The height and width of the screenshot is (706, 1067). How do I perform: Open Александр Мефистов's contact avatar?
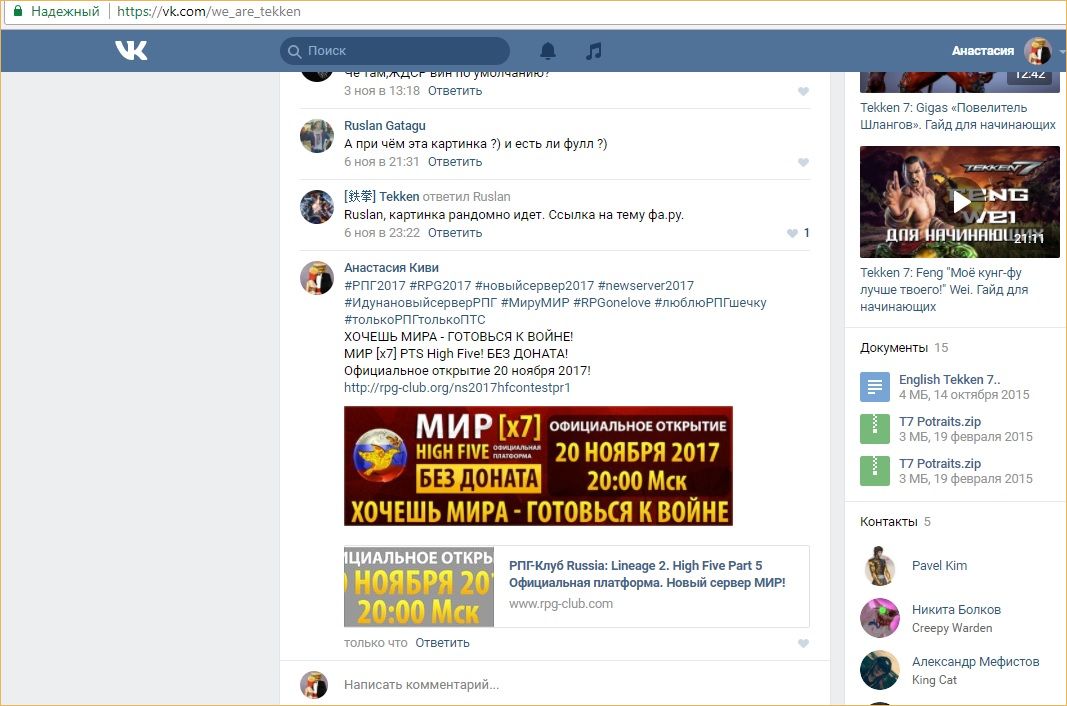(880, 670)
